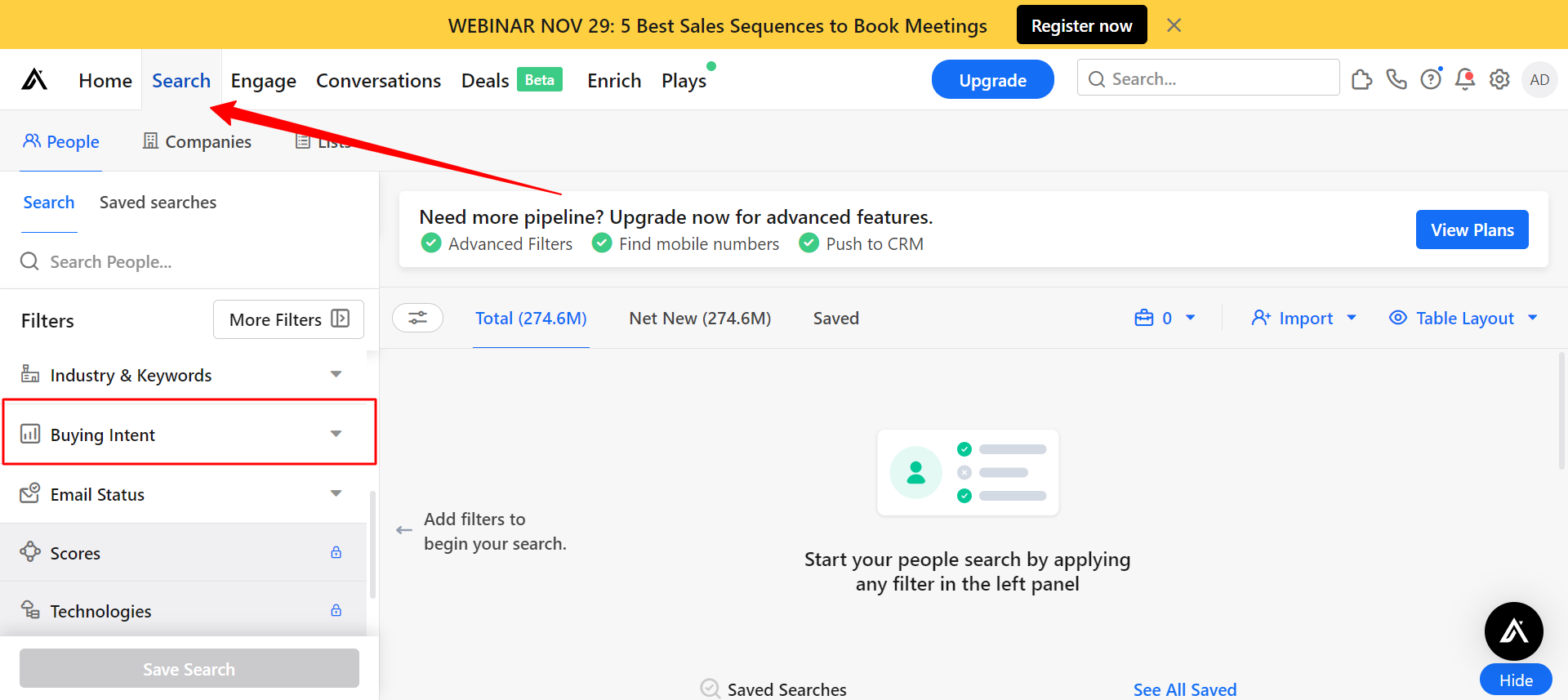Viewport: 1568px width, 700px height.
Task: Expand the Buying Intent filter
Action: [x=189, y=434]
